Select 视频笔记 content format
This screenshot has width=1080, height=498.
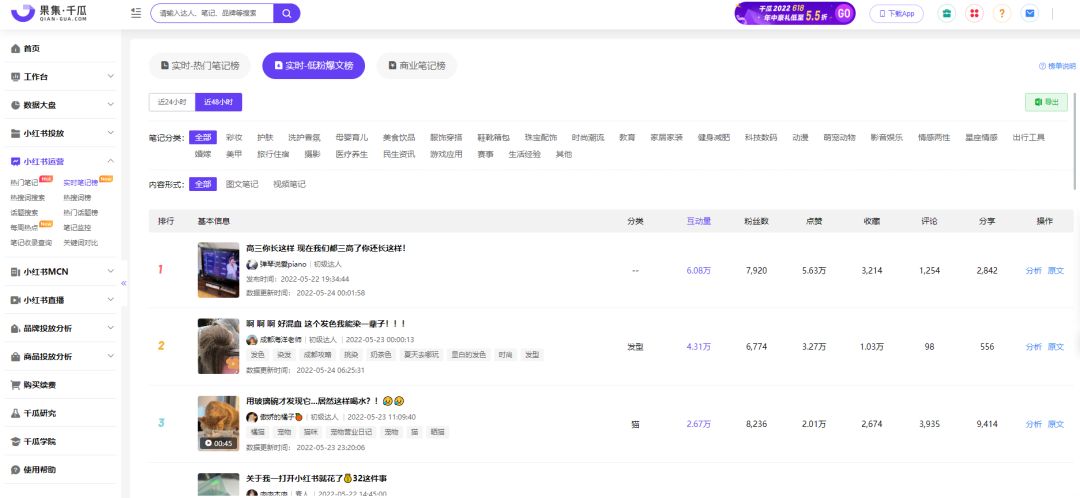[289, 185]
